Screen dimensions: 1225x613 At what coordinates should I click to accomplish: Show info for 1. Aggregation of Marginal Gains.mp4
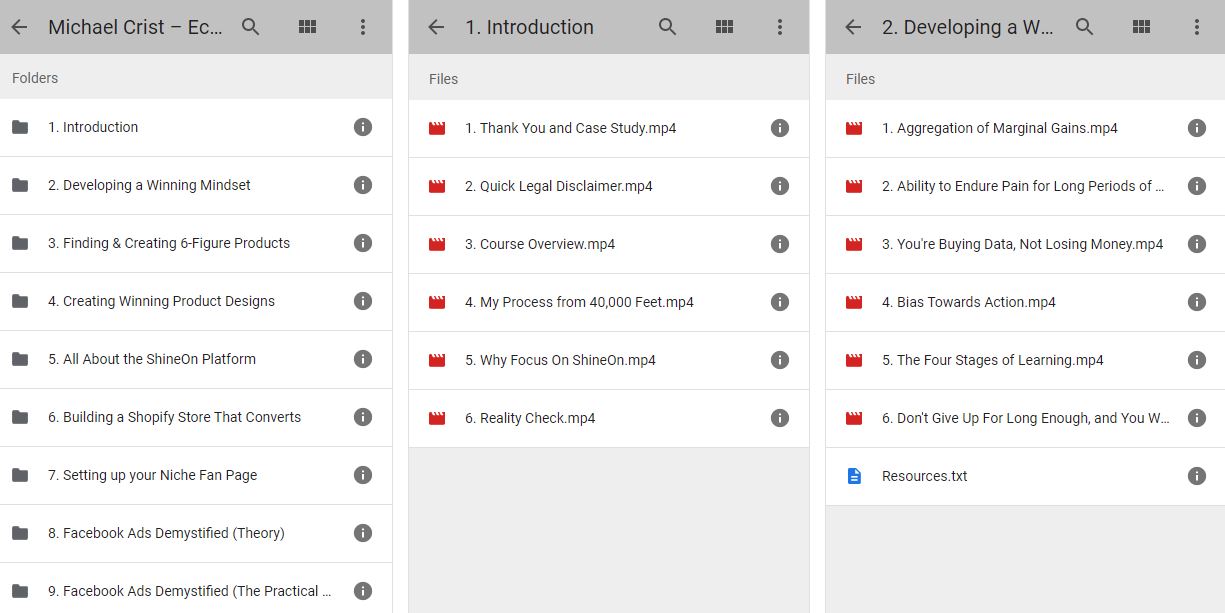(x=1197, y=128)
